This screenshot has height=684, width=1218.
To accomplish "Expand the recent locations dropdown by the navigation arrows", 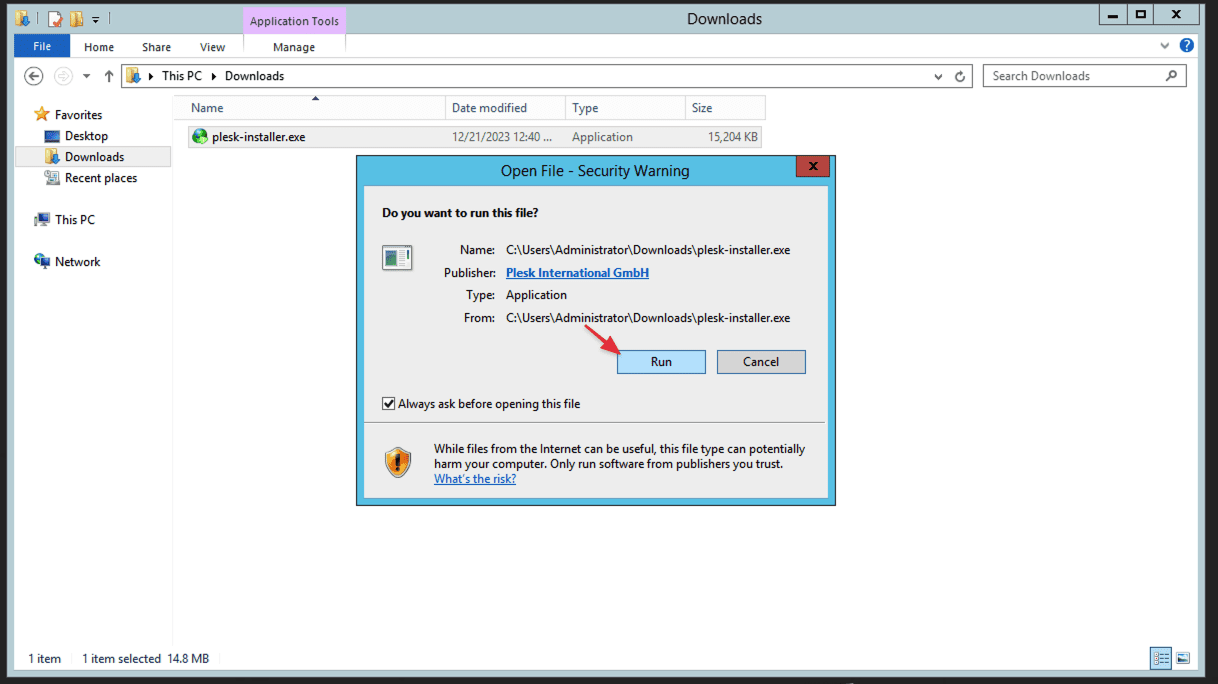I will (86, 76).
